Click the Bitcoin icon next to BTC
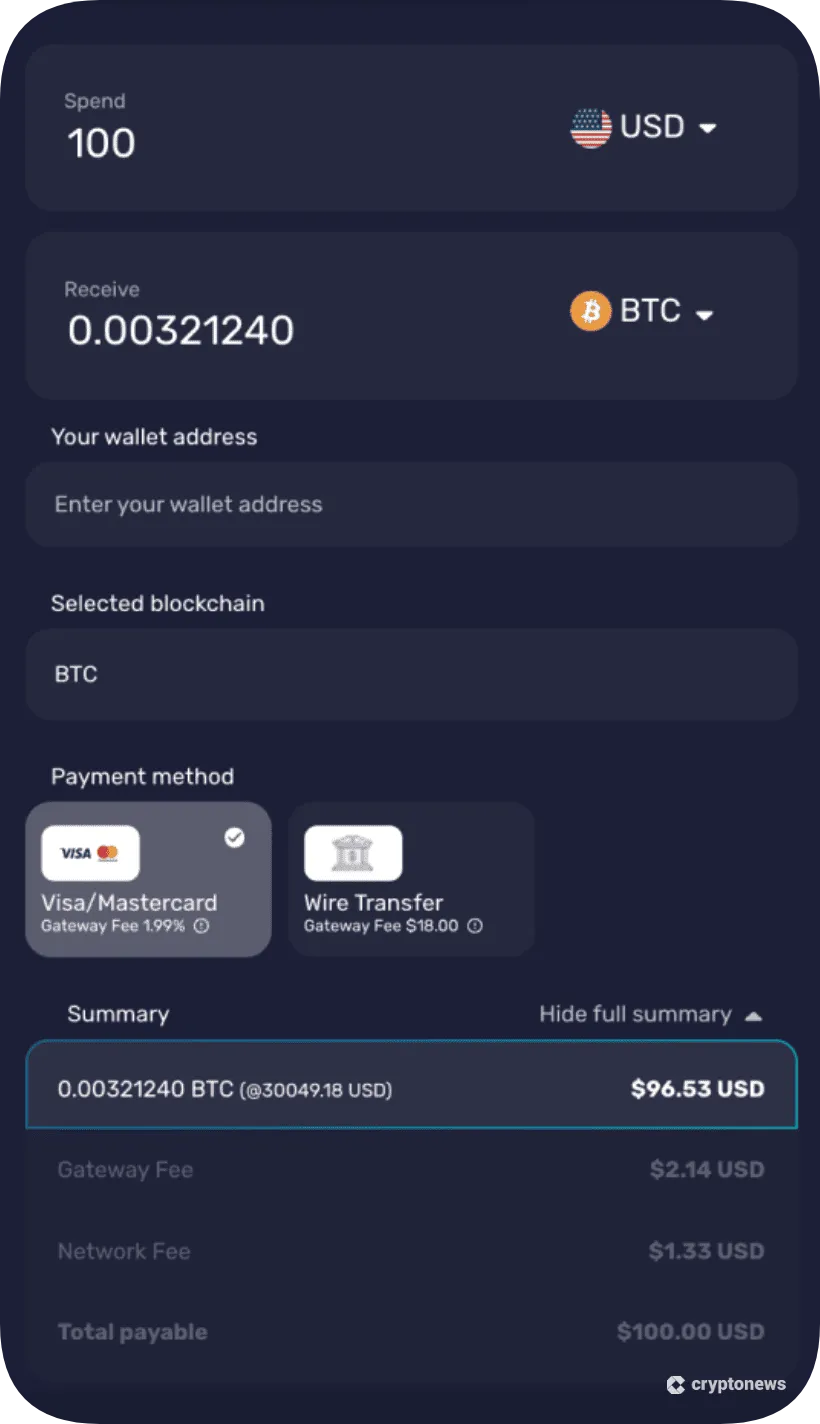This screenshot has height=1424, width=820. click(x=589, y=311)
